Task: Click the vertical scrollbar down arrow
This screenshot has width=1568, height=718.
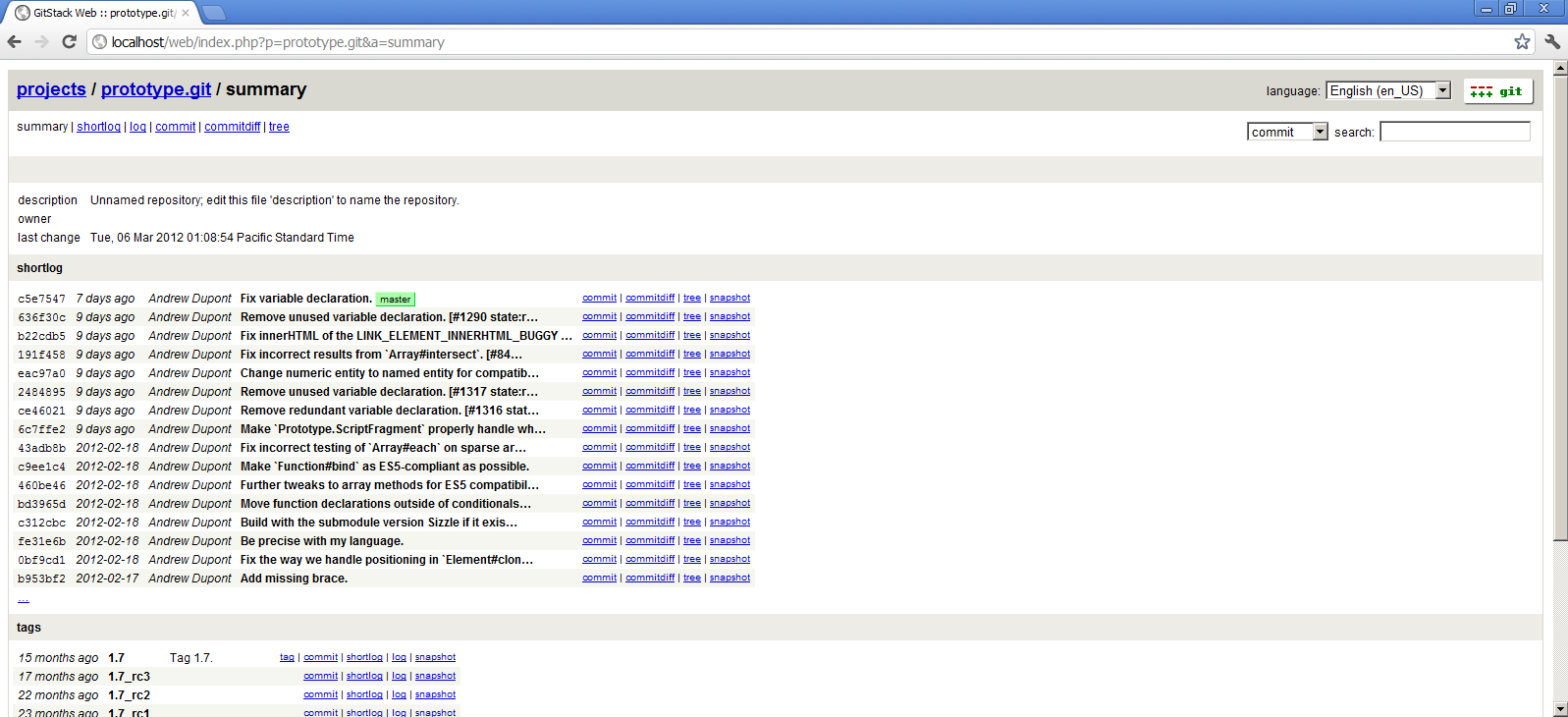Action: pyautogui.click(x=1560, y=709)
